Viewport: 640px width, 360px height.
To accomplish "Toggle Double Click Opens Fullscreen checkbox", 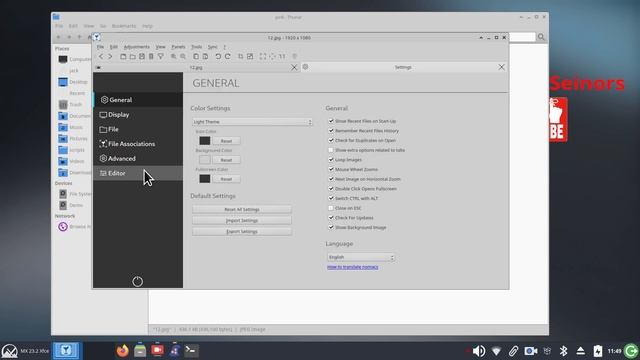I will (x=331, y=189).
